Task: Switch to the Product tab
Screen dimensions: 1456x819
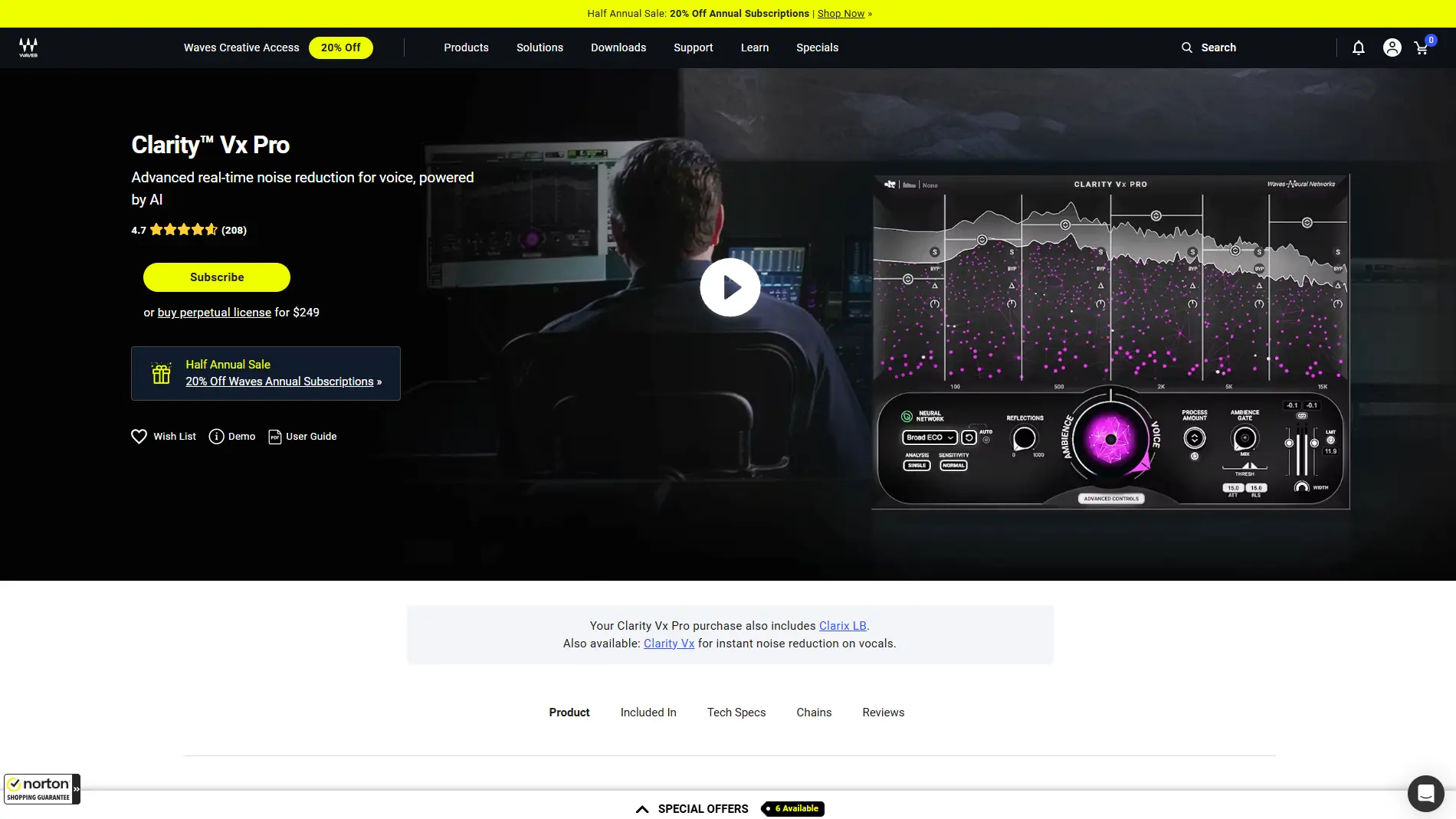Action: pos(569,713)
